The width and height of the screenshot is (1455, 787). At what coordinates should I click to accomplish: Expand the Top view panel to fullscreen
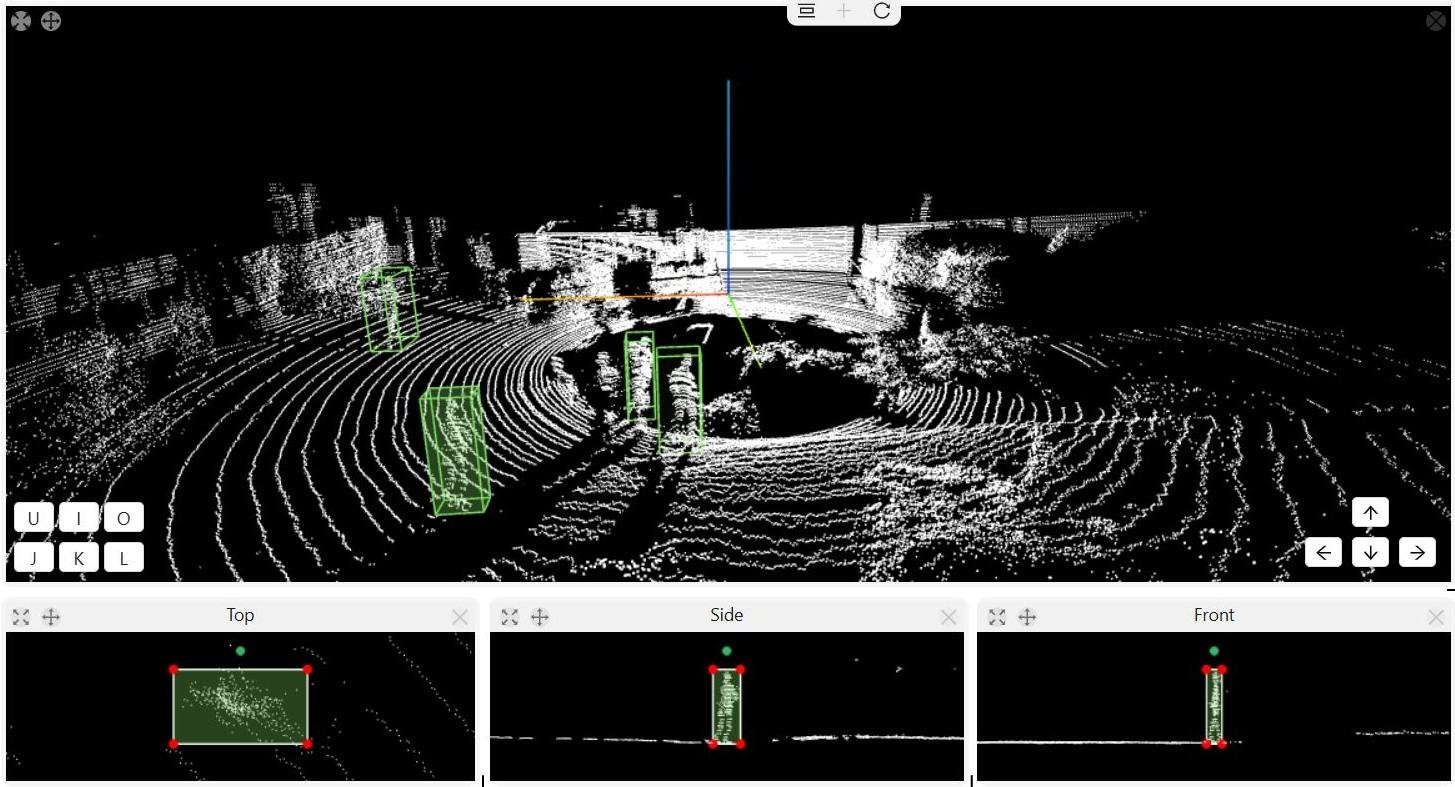coord(21,617)
